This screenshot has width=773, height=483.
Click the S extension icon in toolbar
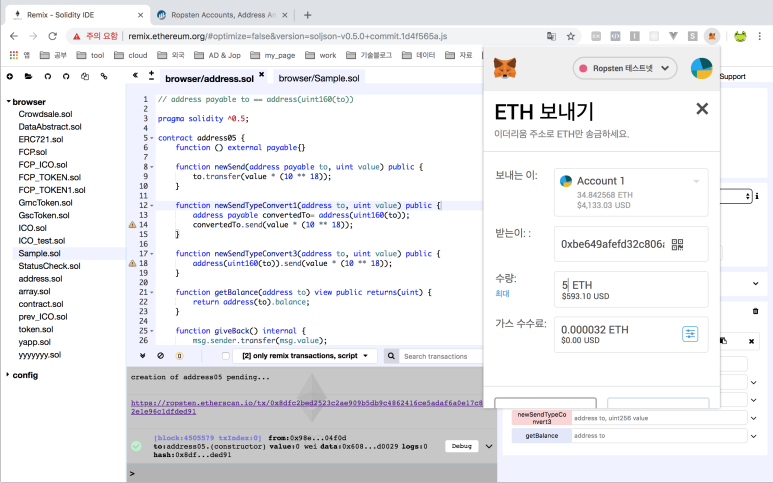click(693, 36)
